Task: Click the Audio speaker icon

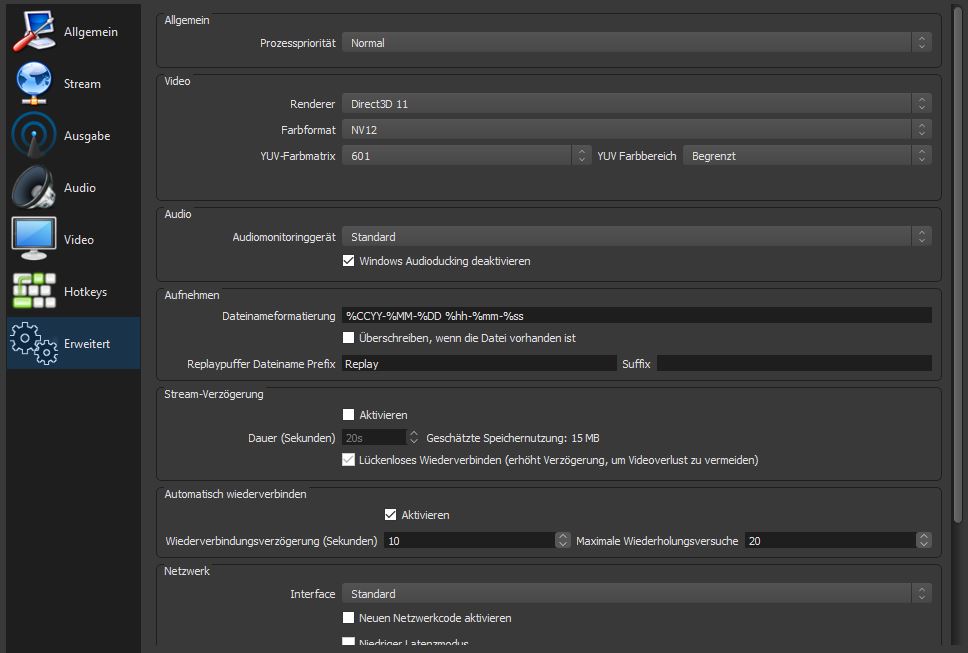Action: tap(34, 187)
